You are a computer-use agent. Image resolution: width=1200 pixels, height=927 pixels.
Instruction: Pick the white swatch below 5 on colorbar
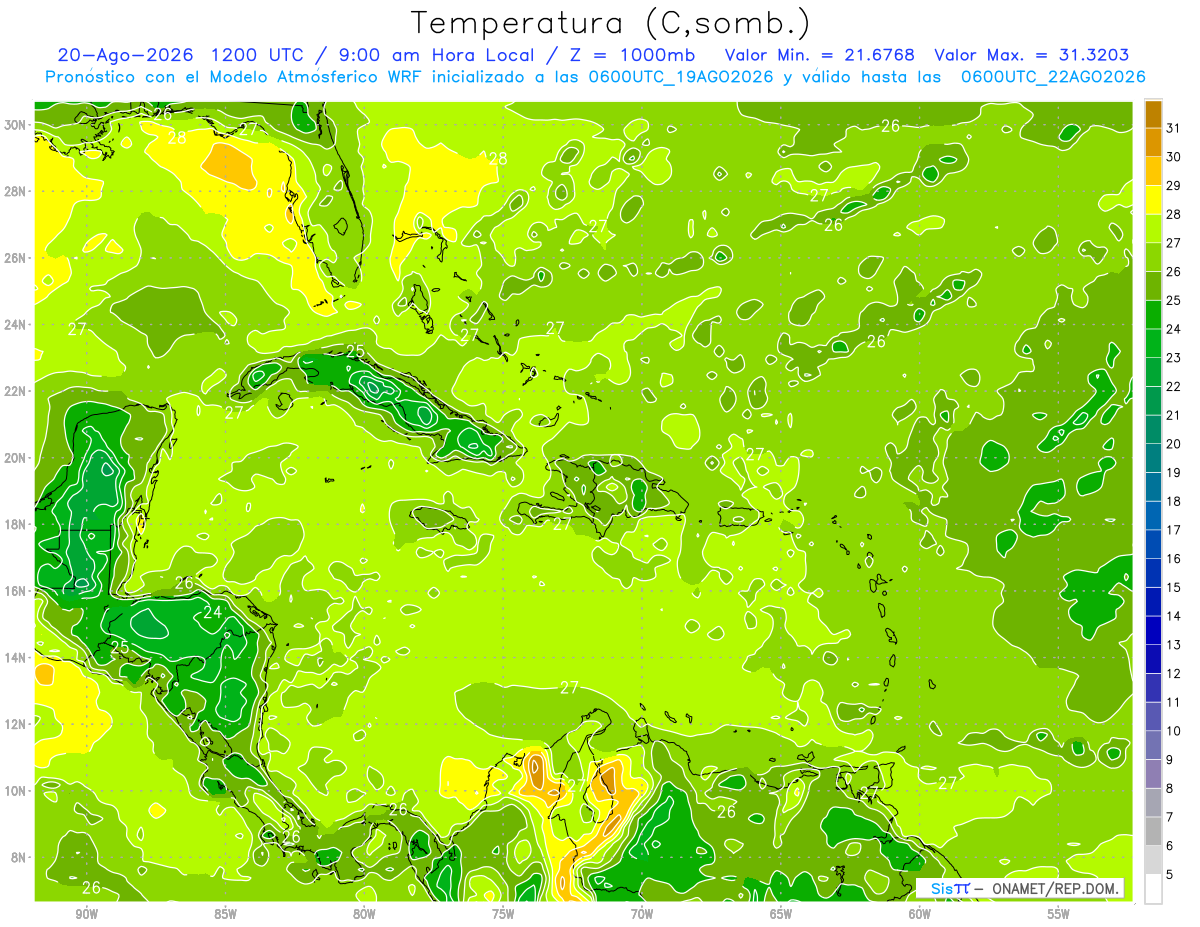pyautogui.click(x=1153, y=889)
